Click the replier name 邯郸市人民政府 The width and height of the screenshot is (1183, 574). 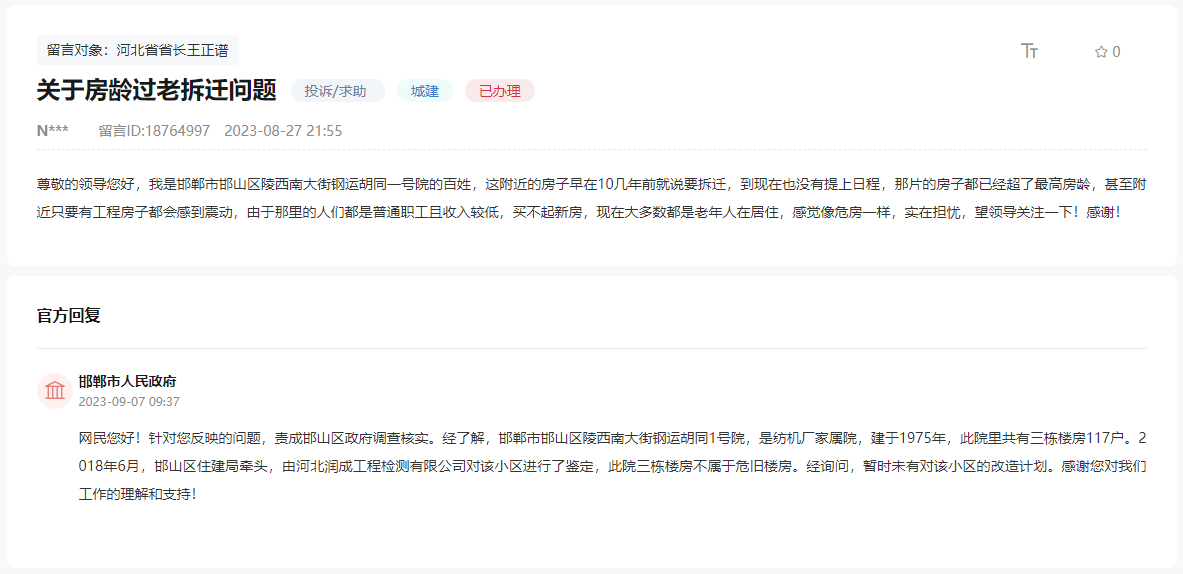[128, 382]
